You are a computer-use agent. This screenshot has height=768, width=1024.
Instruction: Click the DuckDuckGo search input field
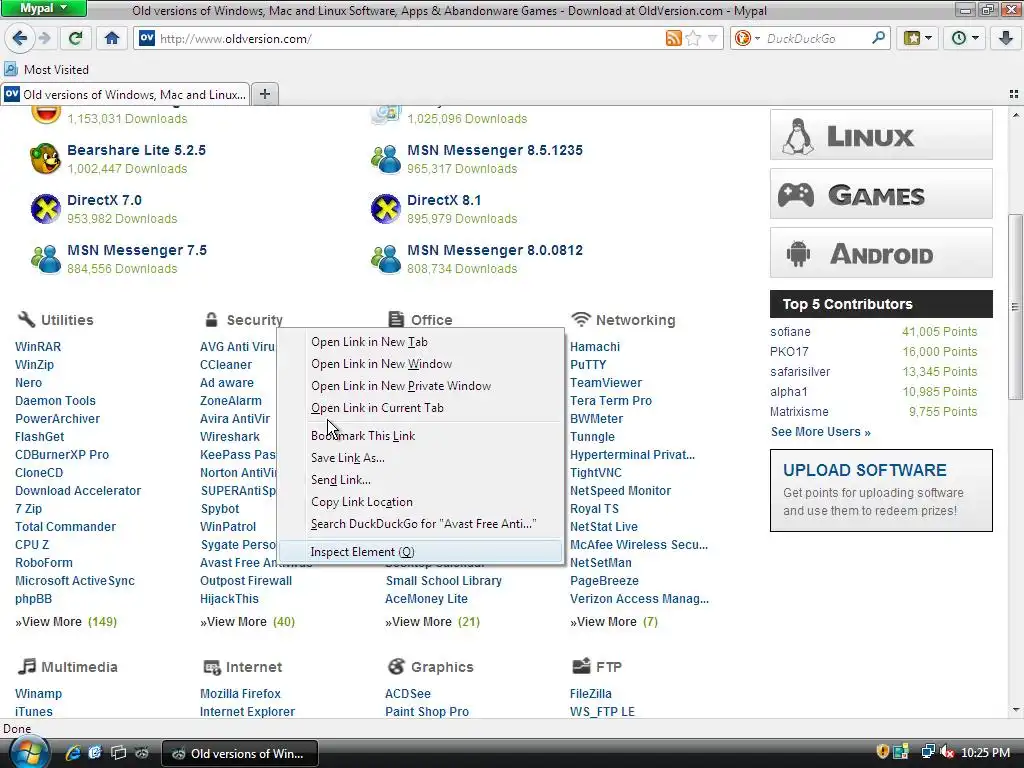click(x=816, y=39)
